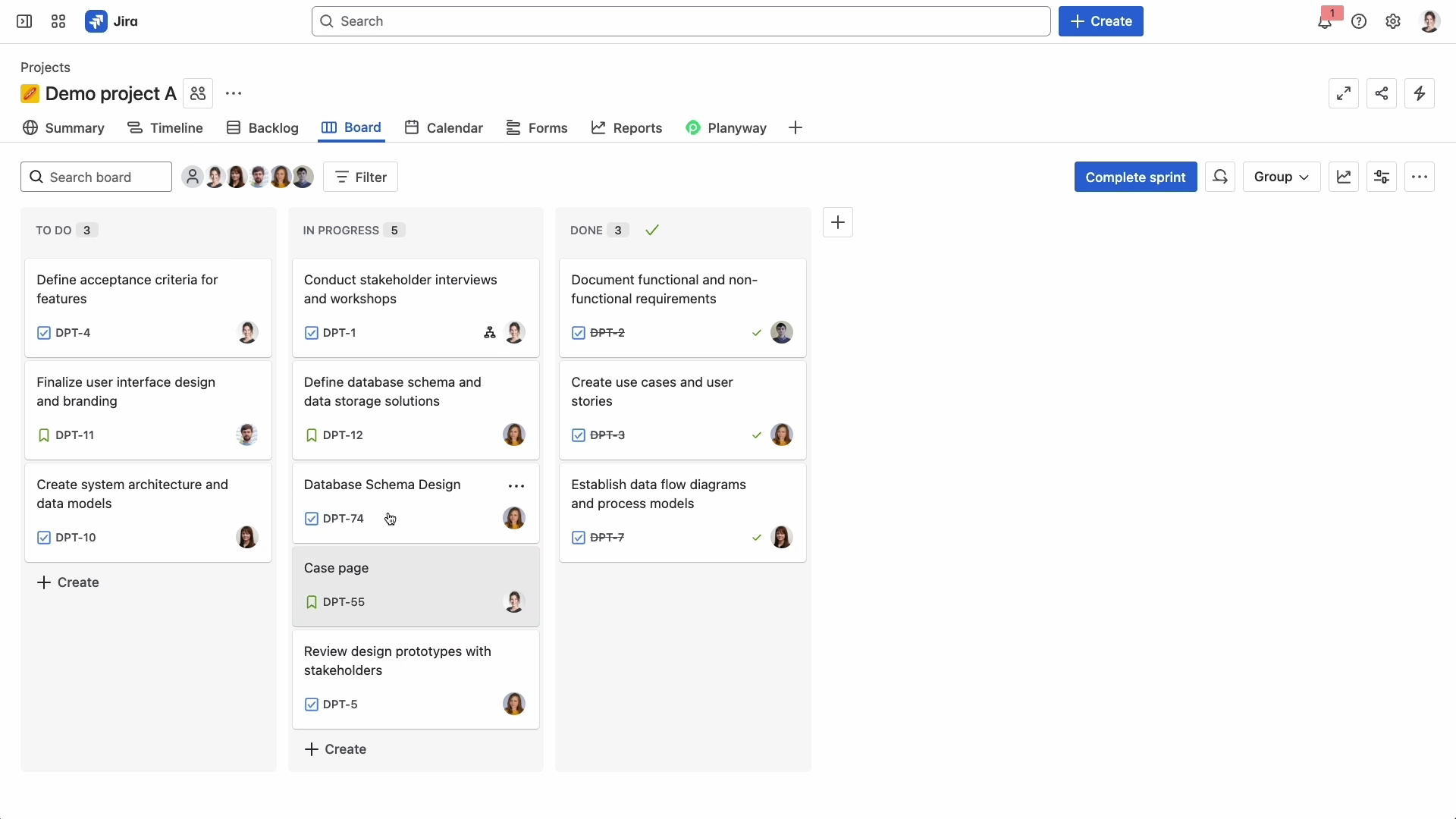Switch to the Backlog tab
1456x819 pixels.
click(x=262, y=128)
